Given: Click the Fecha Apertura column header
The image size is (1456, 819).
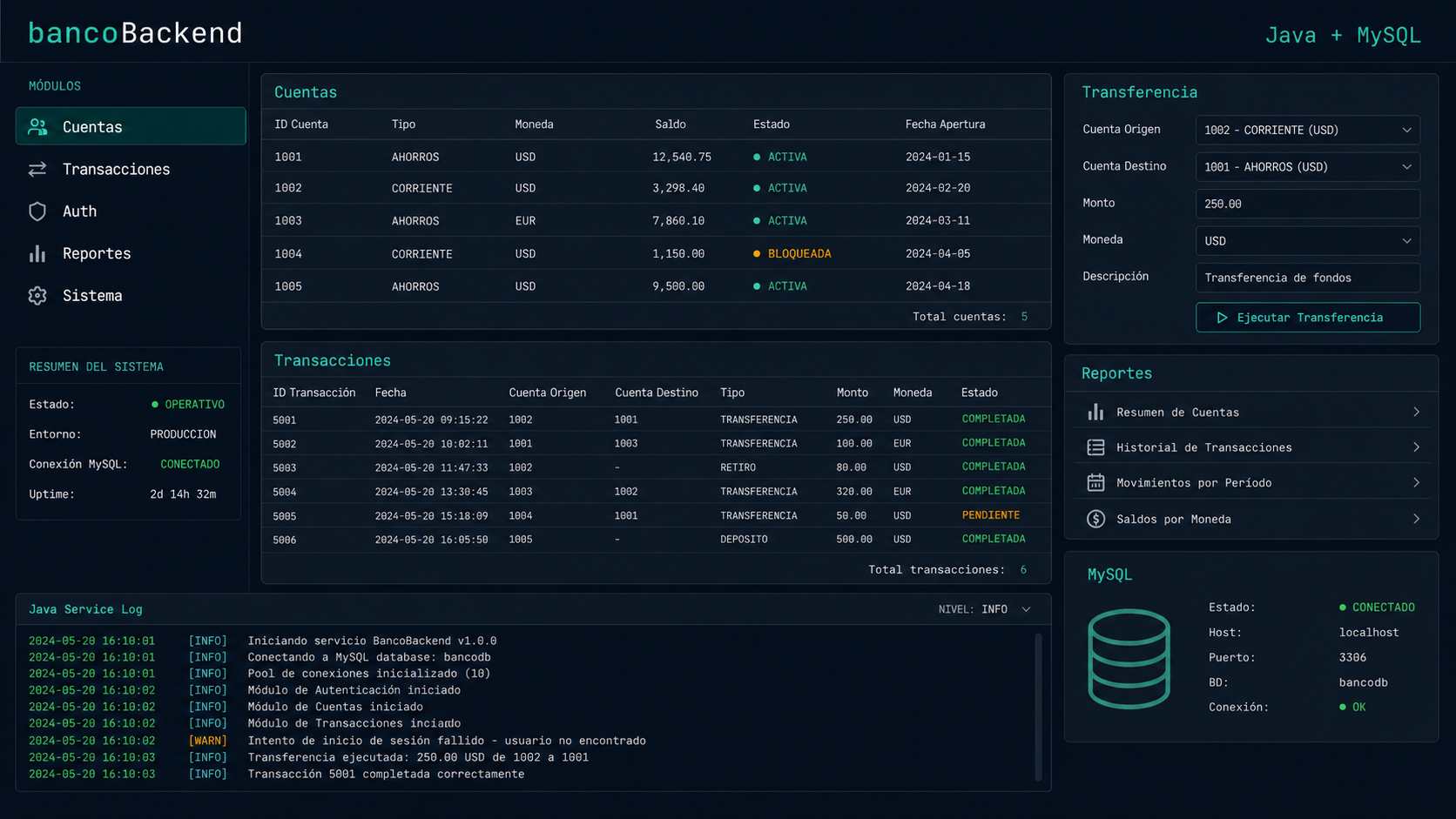Looking at the screenshot, I should [945, 124].
